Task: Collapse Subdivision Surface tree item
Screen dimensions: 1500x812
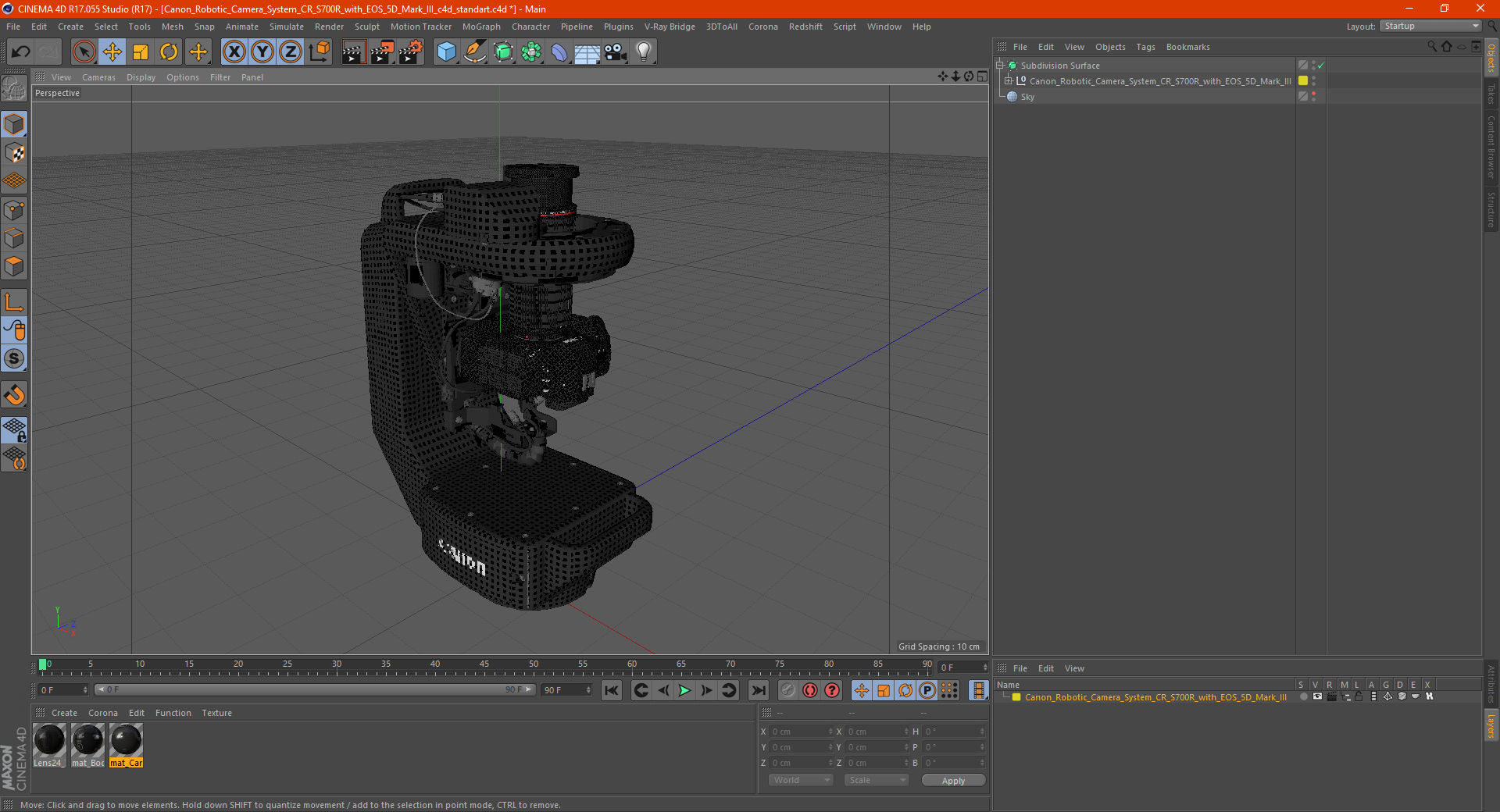Action: [x=999, y=66]
